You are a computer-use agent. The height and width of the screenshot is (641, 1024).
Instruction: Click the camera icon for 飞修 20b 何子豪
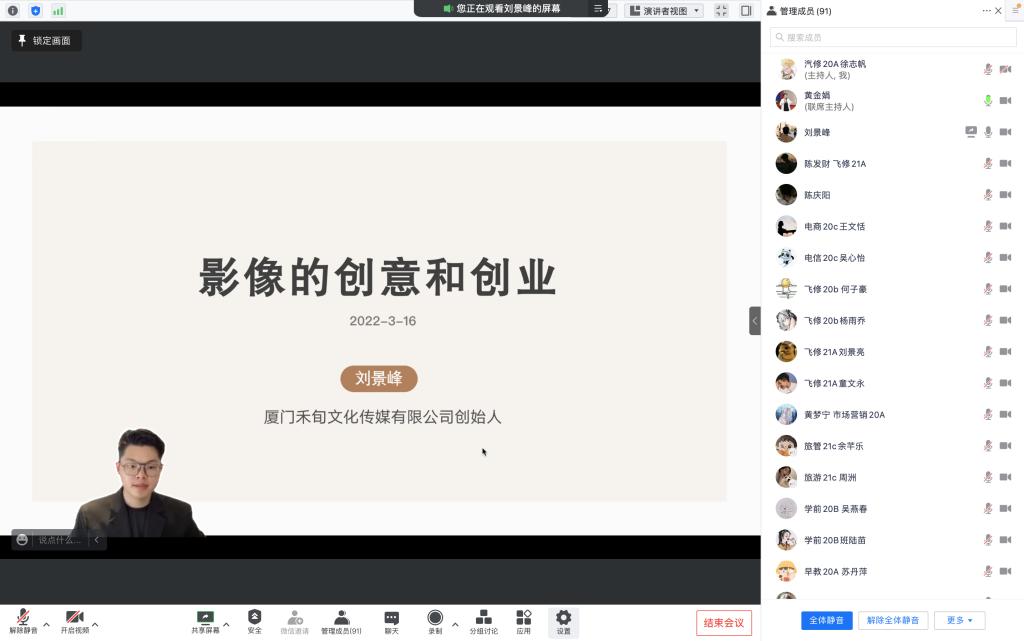pos(1005,289)
